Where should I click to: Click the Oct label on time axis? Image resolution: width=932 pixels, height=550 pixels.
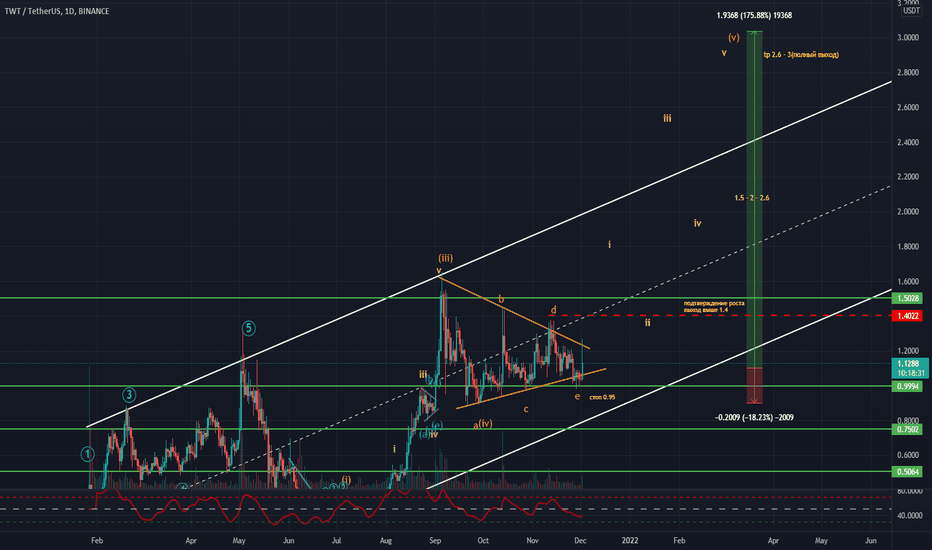coord(483,540)
